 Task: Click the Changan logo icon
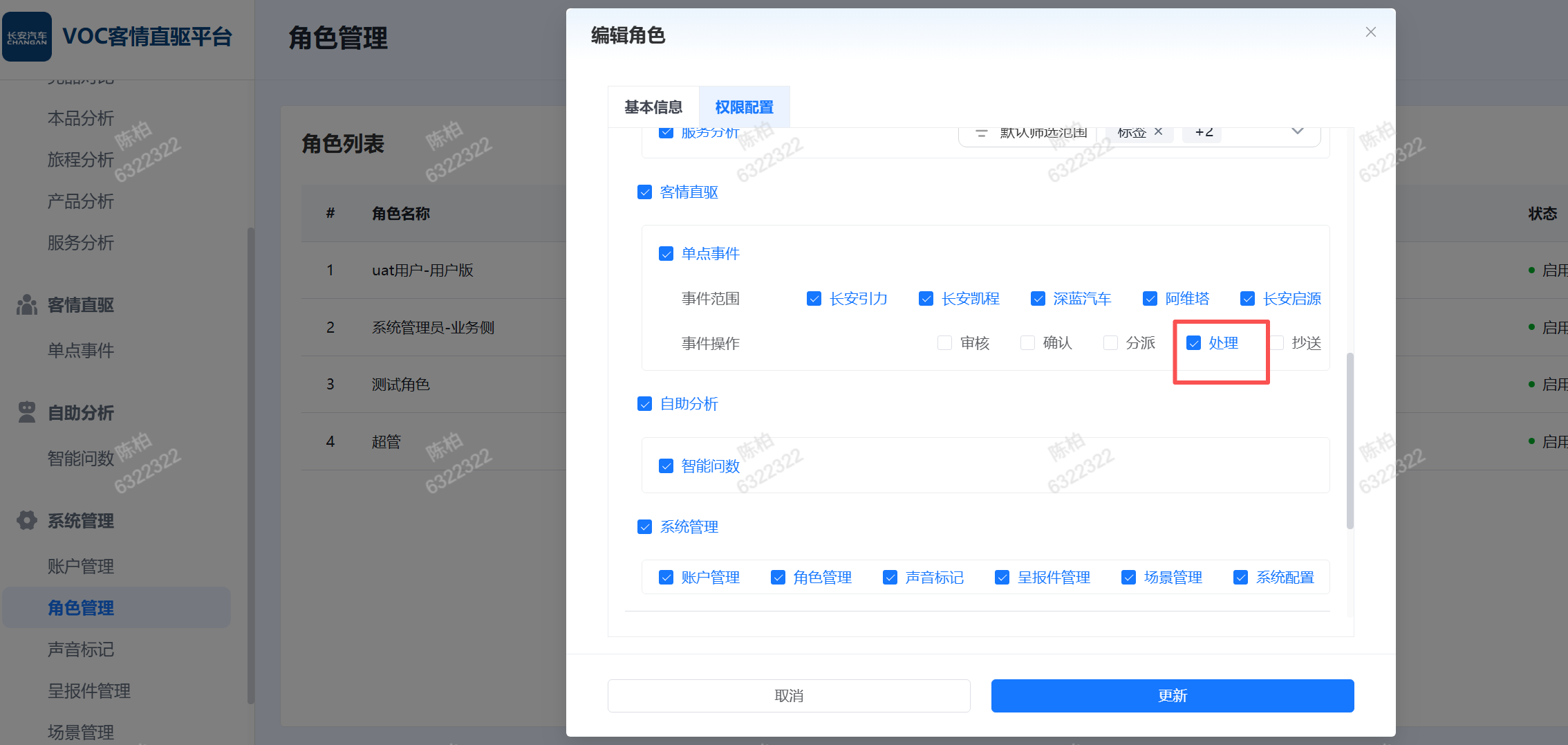click(x=27, y=37)
